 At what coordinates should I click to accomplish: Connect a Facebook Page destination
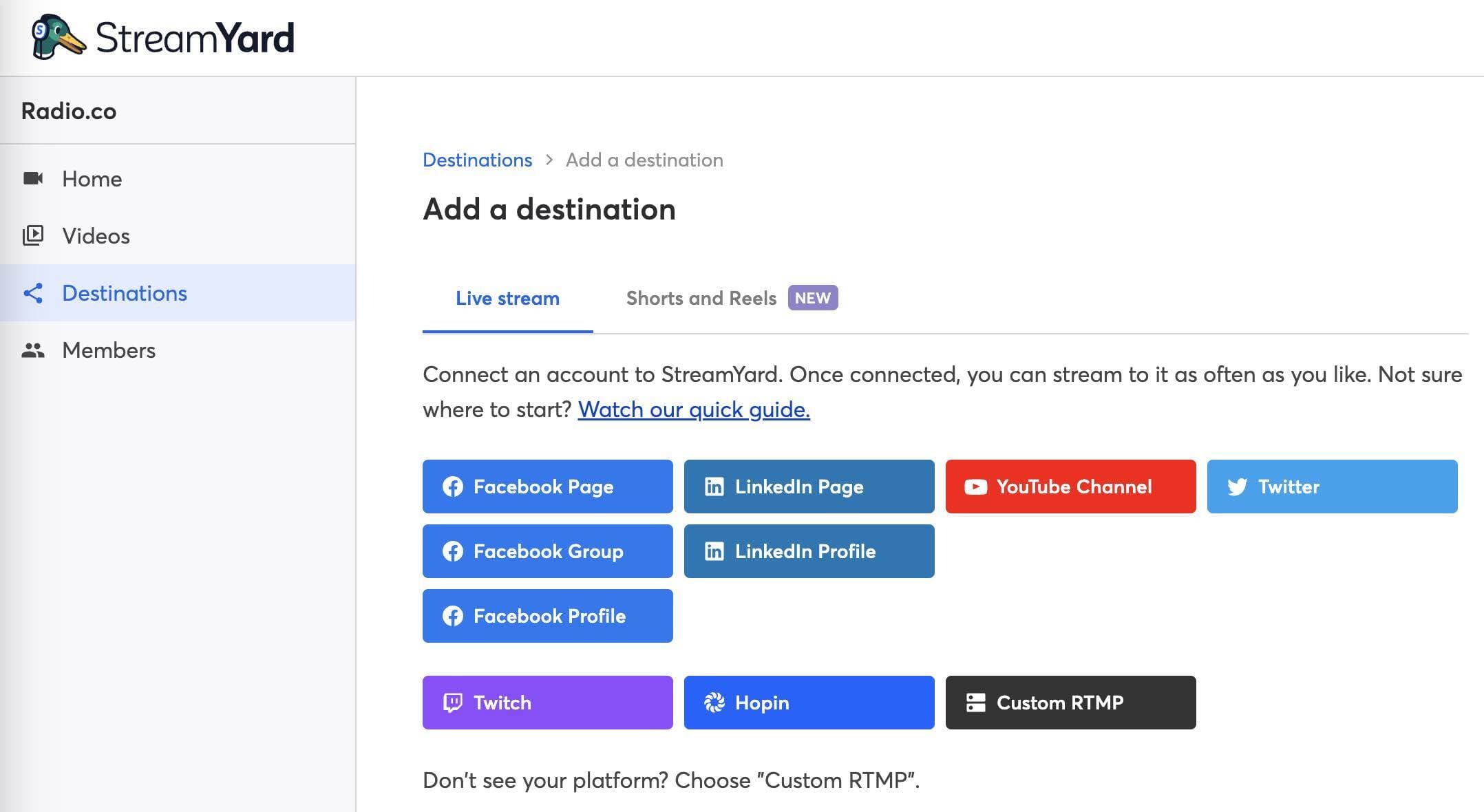click(547, 487)
